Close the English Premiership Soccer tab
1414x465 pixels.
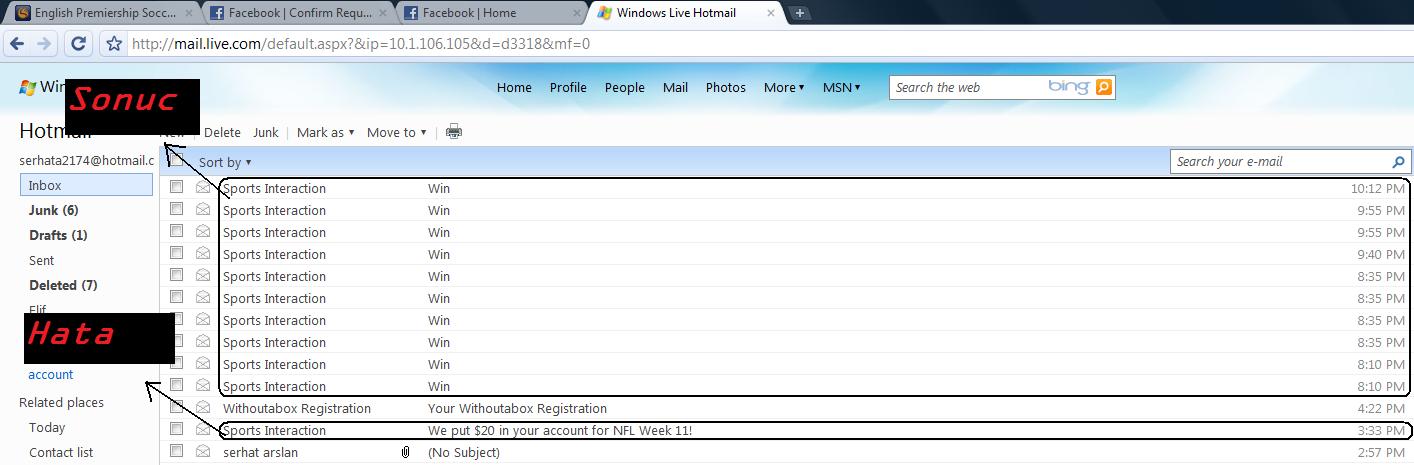[x=189, y=13]
